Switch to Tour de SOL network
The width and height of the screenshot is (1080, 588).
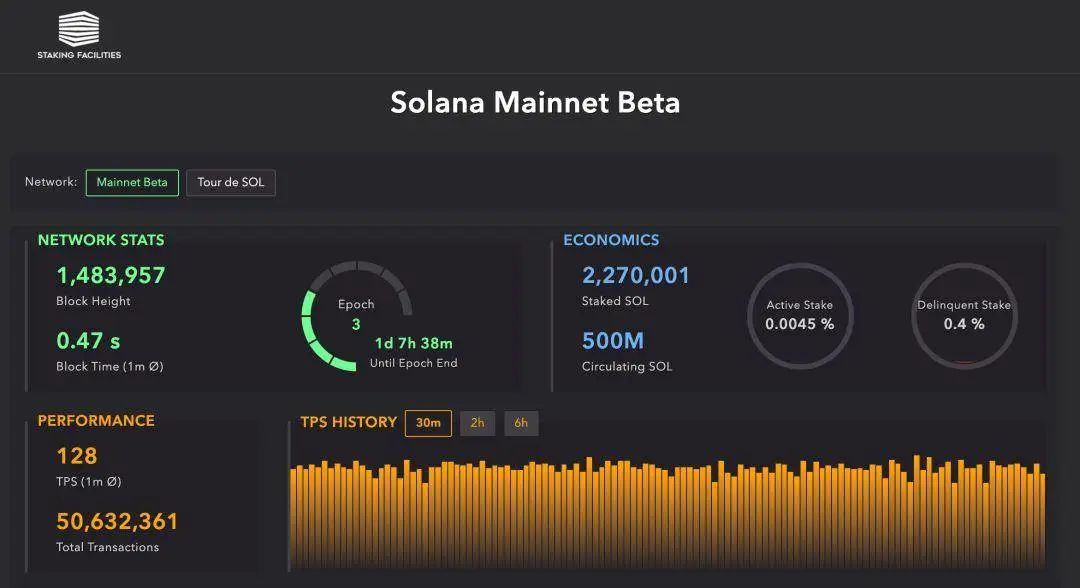pos(231,183)
